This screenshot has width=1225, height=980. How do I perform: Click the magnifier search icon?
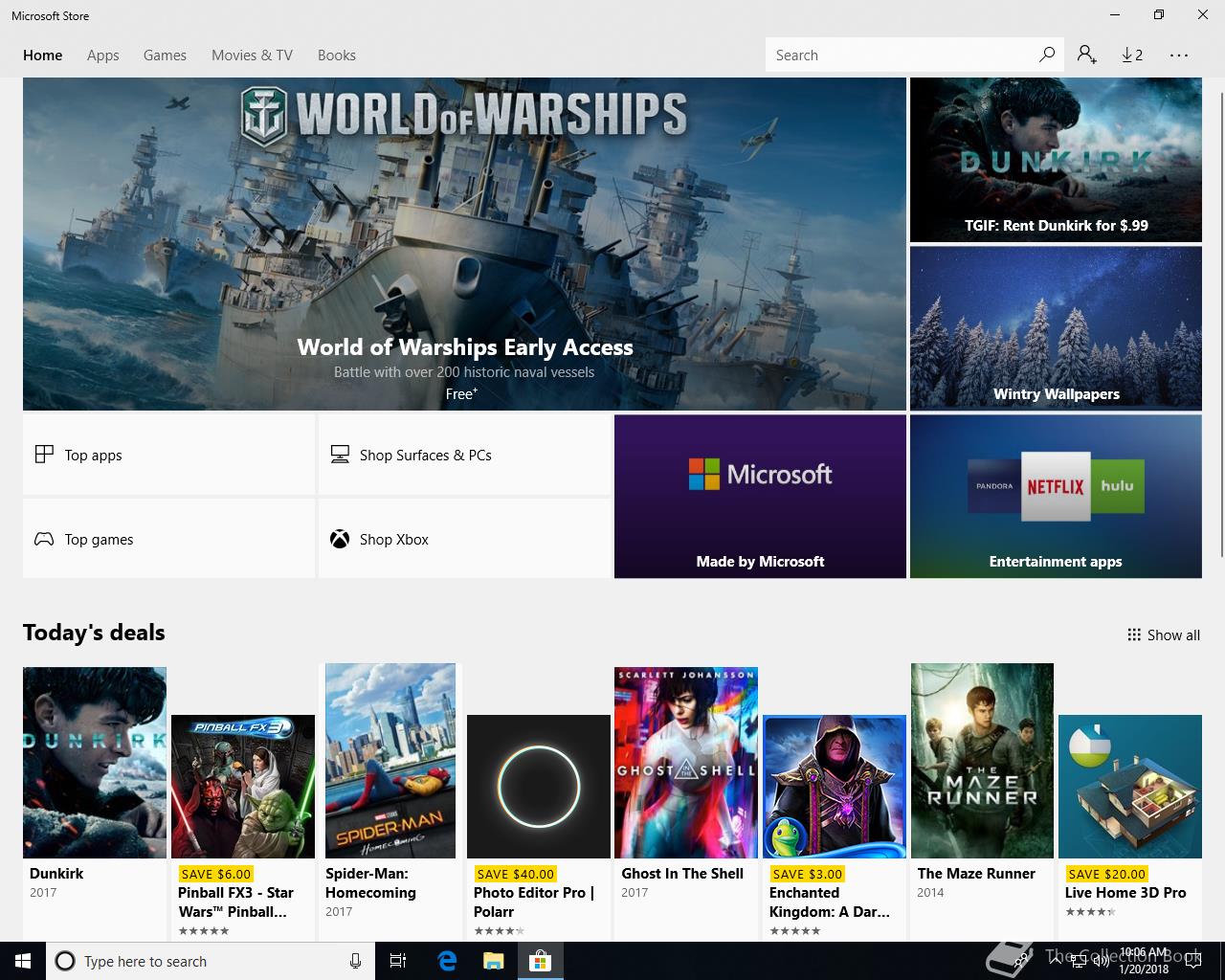coord(1047,55)
